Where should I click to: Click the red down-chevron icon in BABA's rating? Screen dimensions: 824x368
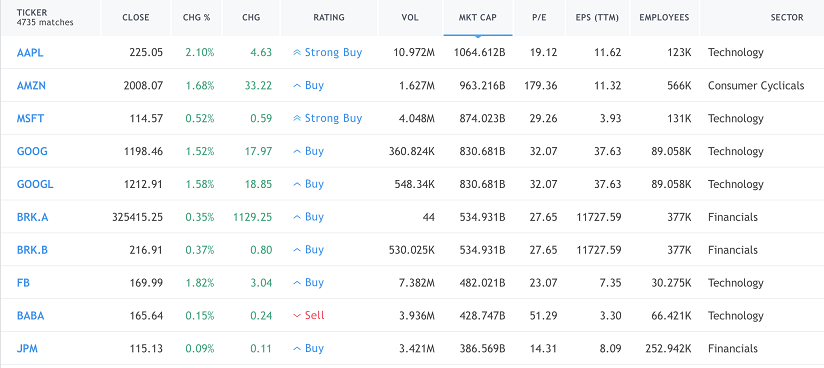click(x=297, y=315)
